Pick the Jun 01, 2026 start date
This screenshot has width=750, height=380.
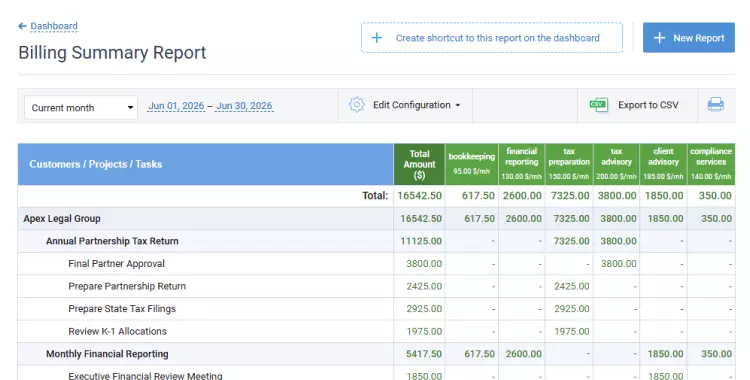(x=176, y=106)
